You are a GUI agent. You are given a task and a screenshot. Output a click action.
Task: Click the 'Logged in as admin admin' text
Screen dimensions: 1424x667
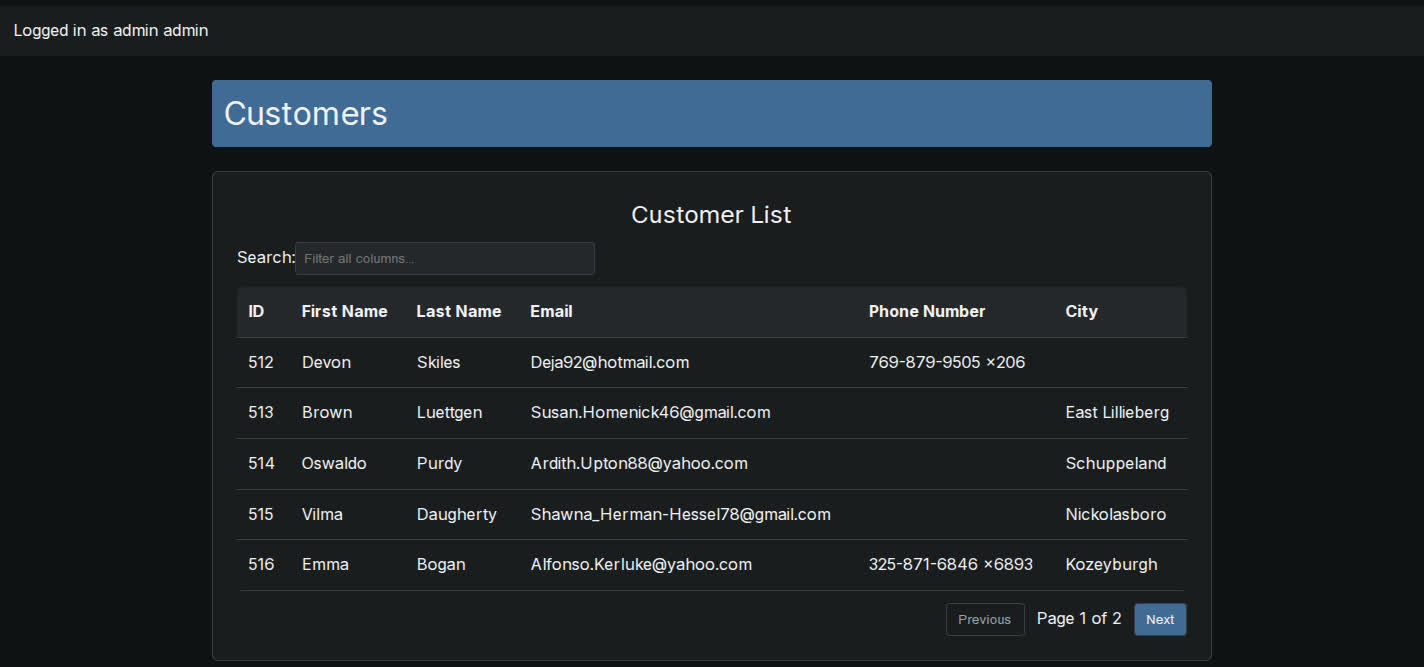click(111, 30)
